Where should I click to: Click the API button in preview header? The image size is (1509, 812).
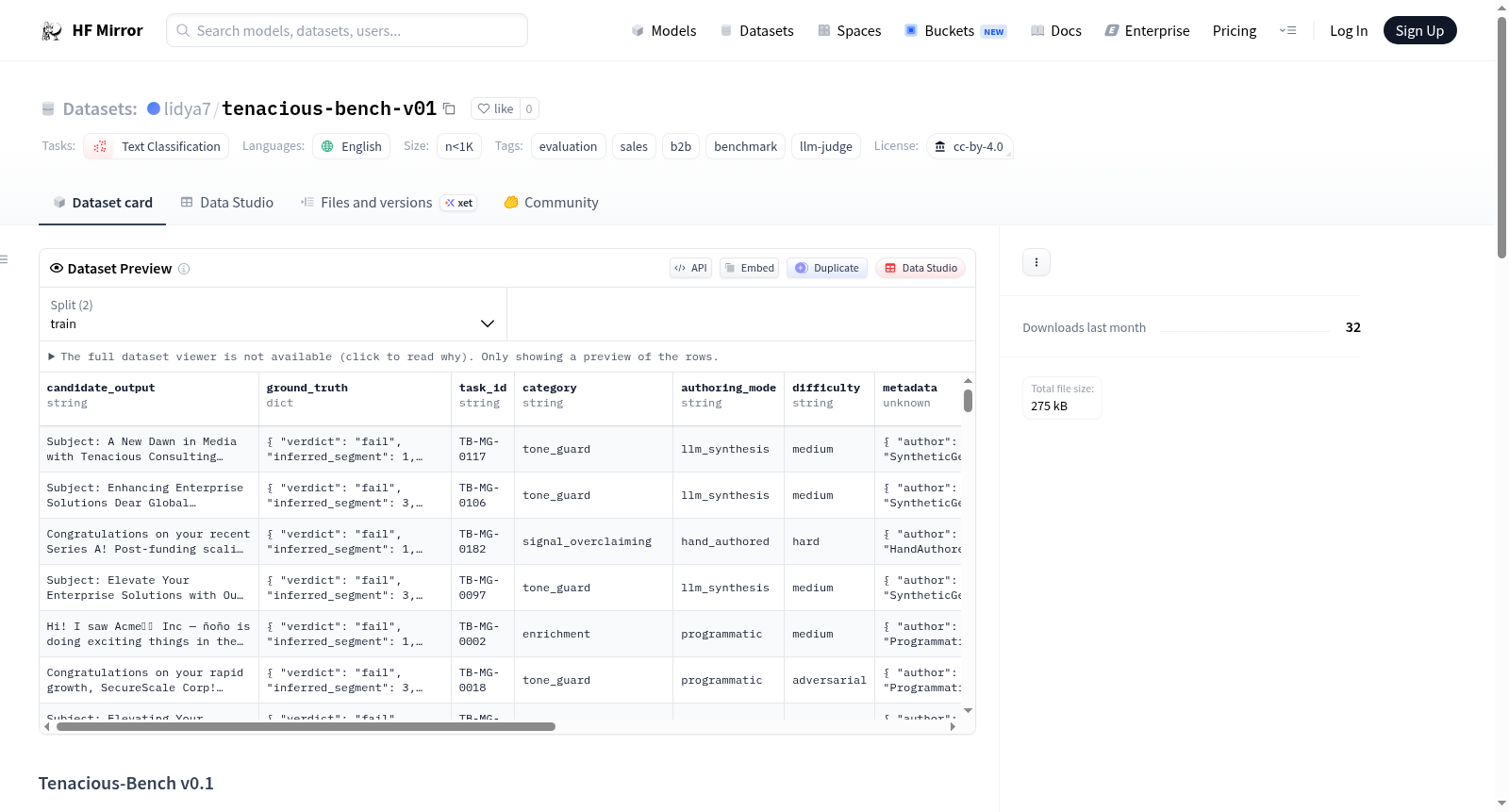(690, 268)
